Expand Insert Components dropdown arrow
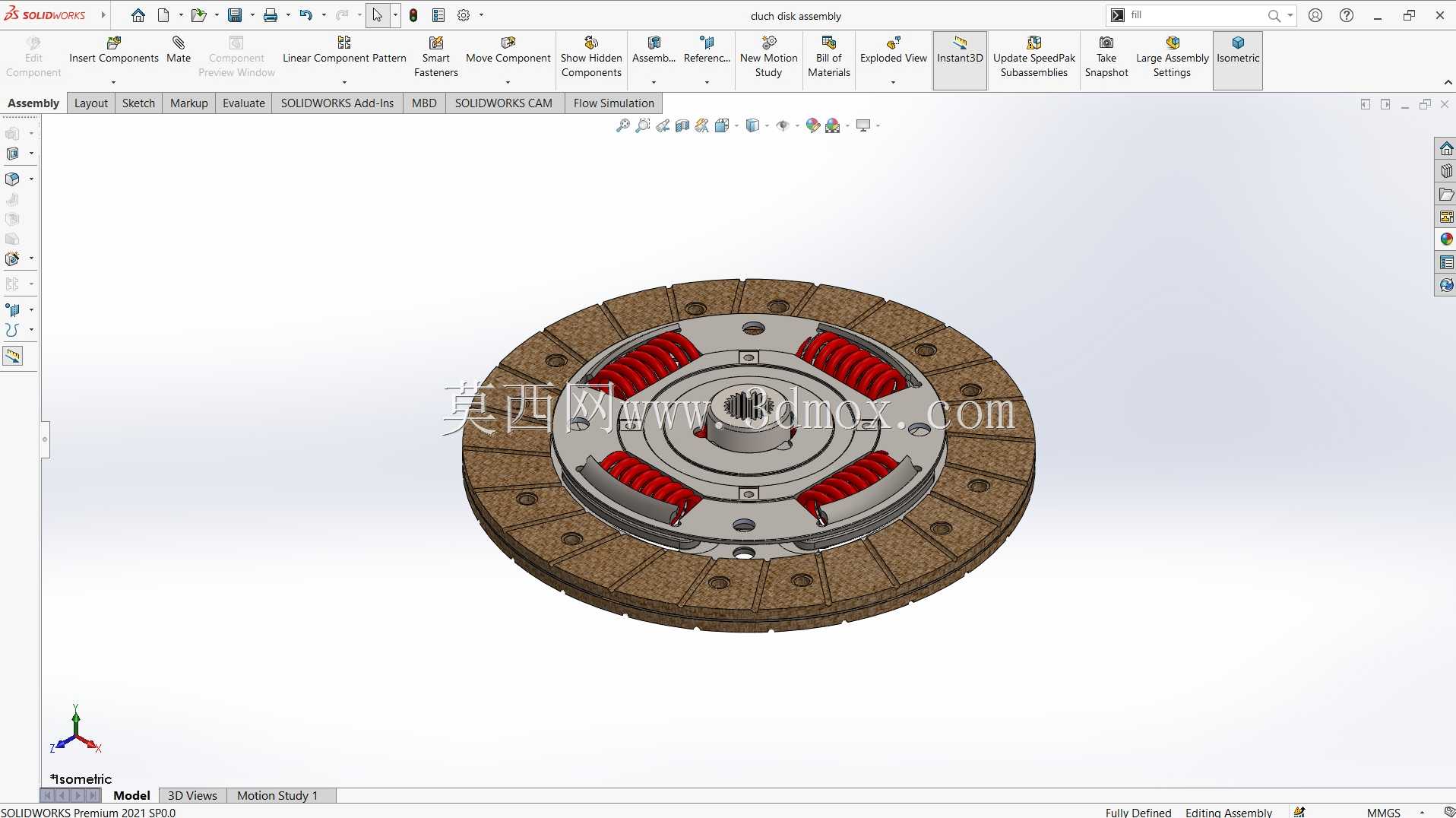The height and width of the screenshot is (818, 1456). (x=114, y=82)
